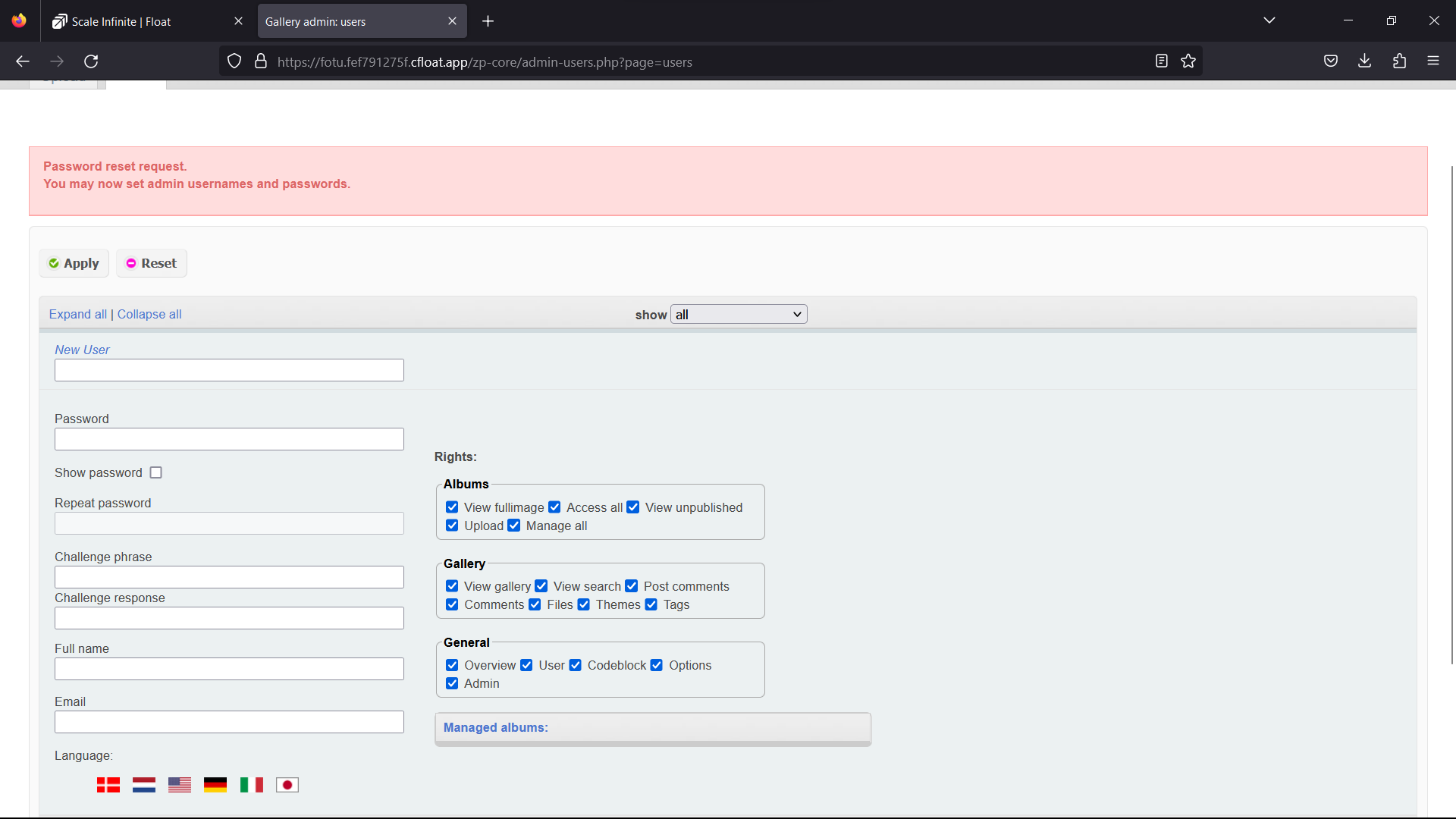Select the Danish flag language icon

(x=108, y=785)
